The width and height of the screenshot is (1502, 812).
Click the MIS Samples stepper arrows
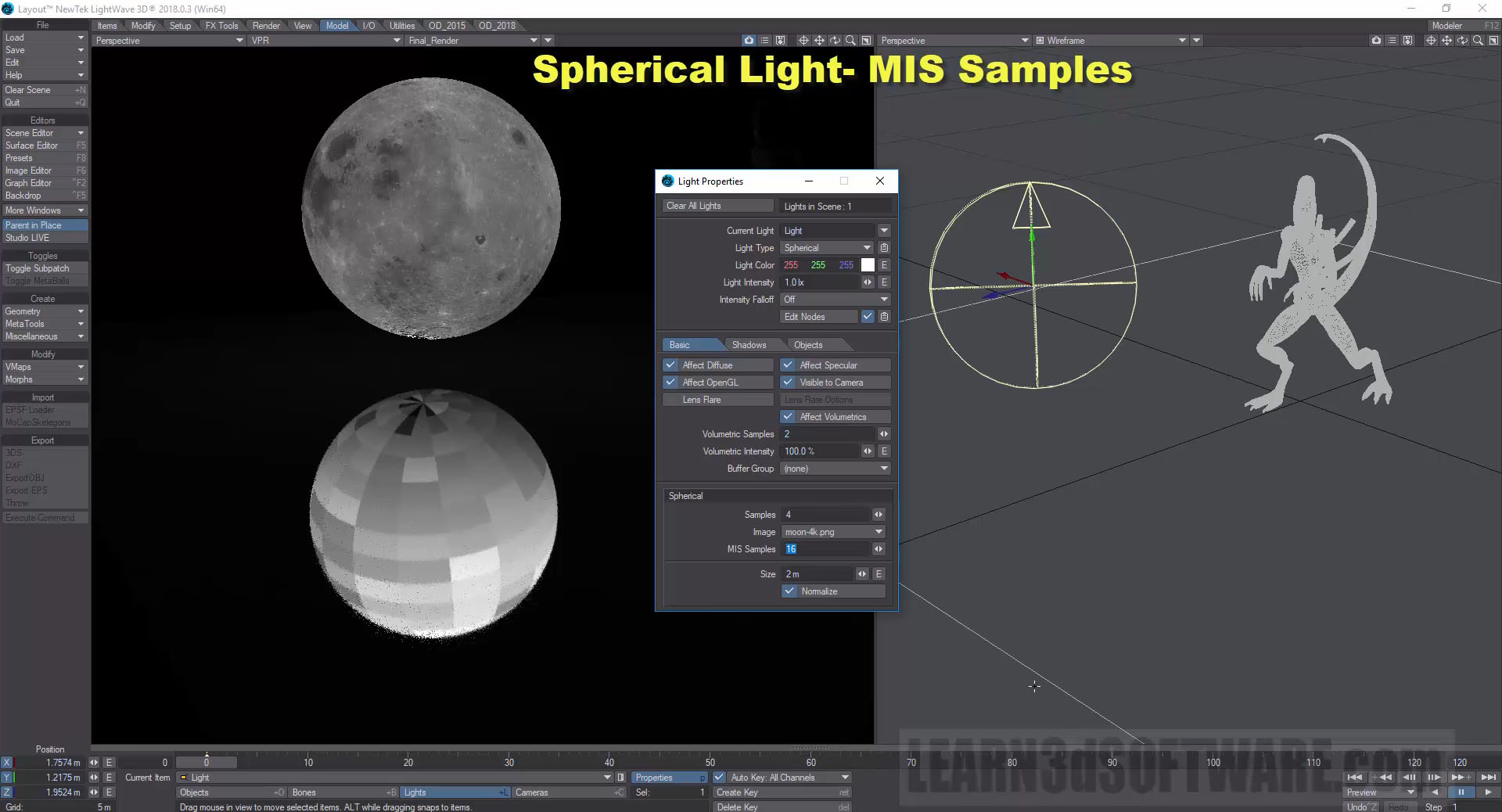879,549
